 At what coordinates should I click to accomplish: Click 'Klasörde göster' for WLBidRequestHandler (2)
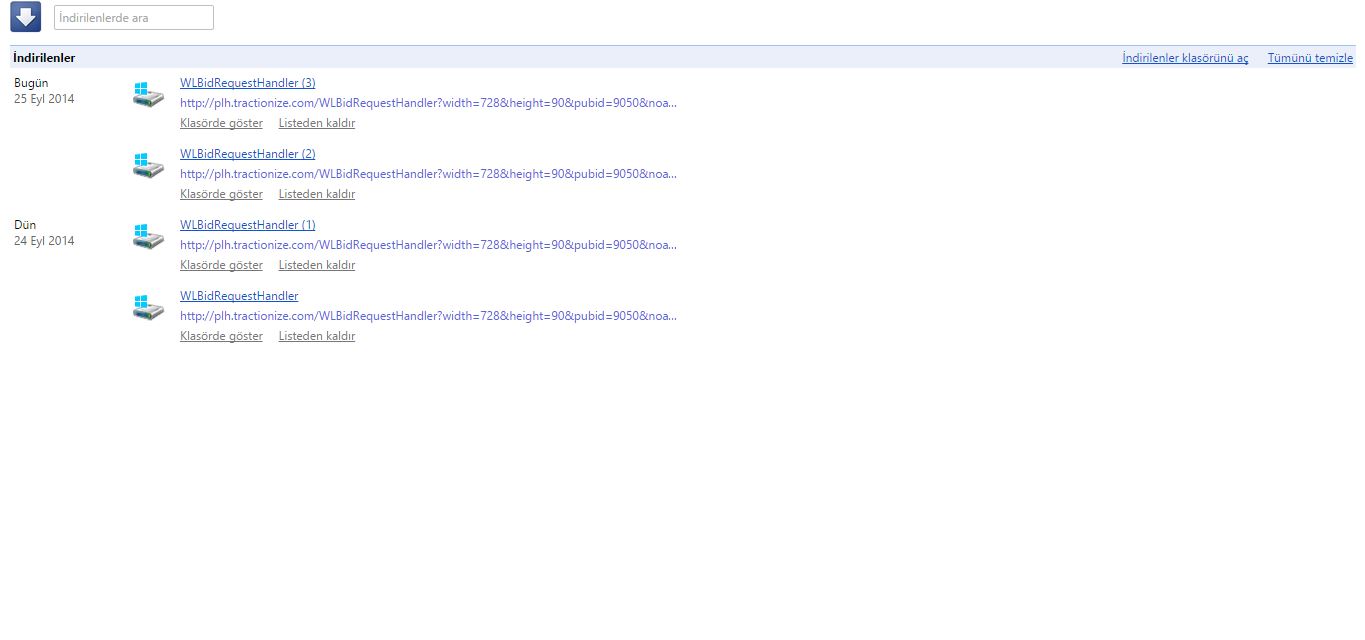(x=221, y=194)
